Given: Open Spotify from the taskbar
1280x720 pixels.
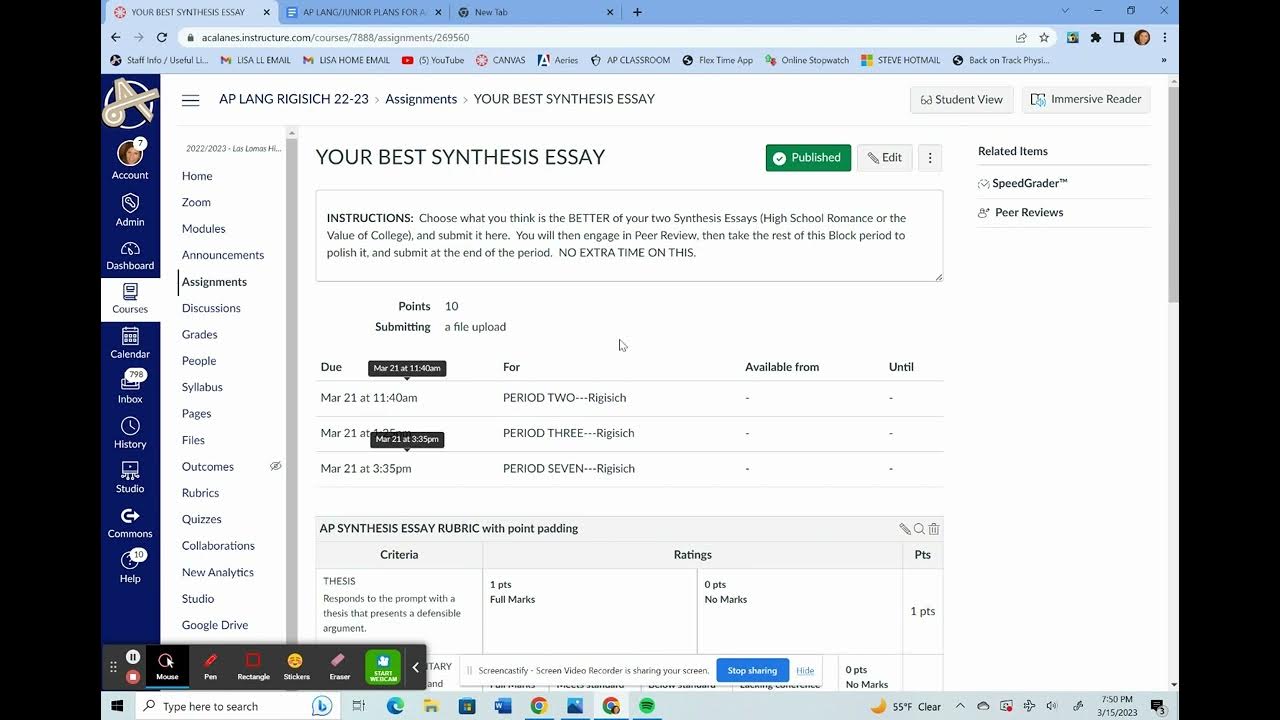Looking at the screenshot, I should click(x=647, y=706).
